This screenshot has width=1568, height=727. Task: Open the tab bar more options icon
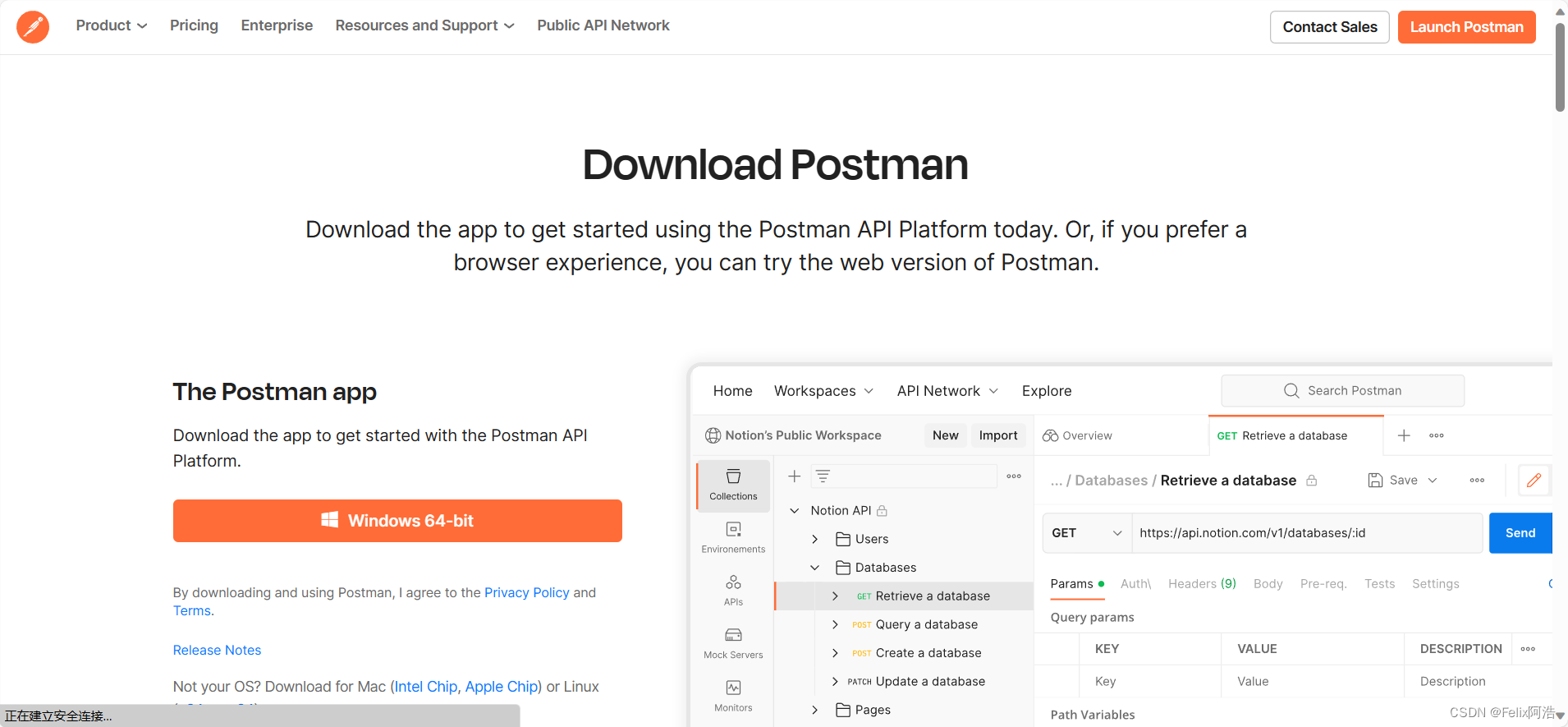(1436, 435)
